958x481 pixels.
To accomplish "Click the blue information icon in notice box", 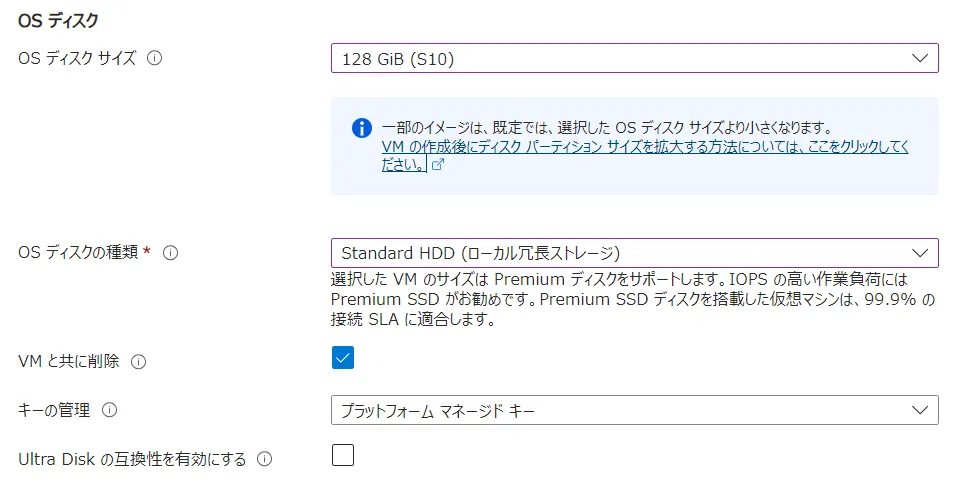I will coord(361,128).
